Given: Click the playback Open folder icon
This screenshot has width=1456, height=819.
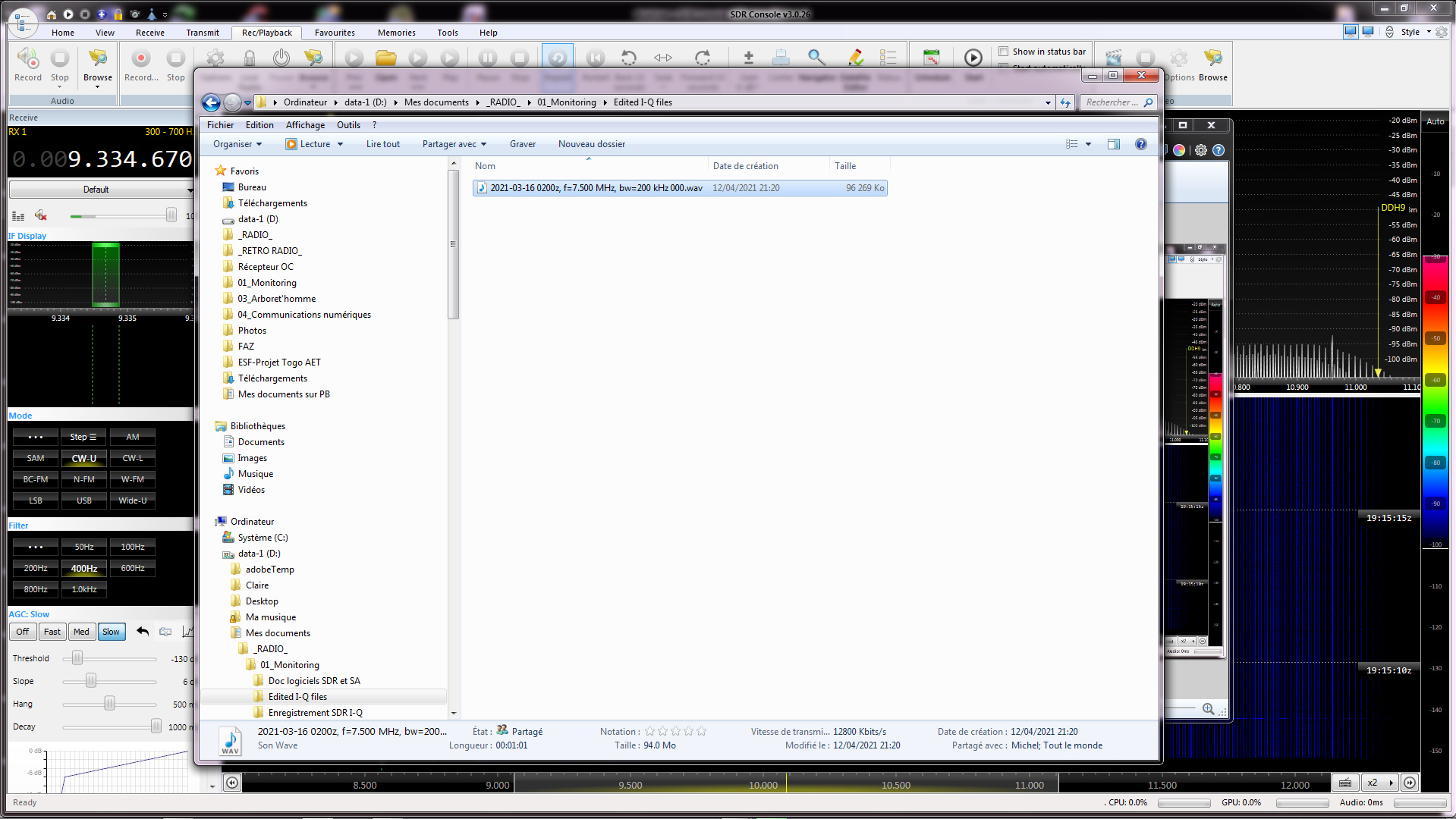Looking at the screenshot, I should tap(386, 58).
